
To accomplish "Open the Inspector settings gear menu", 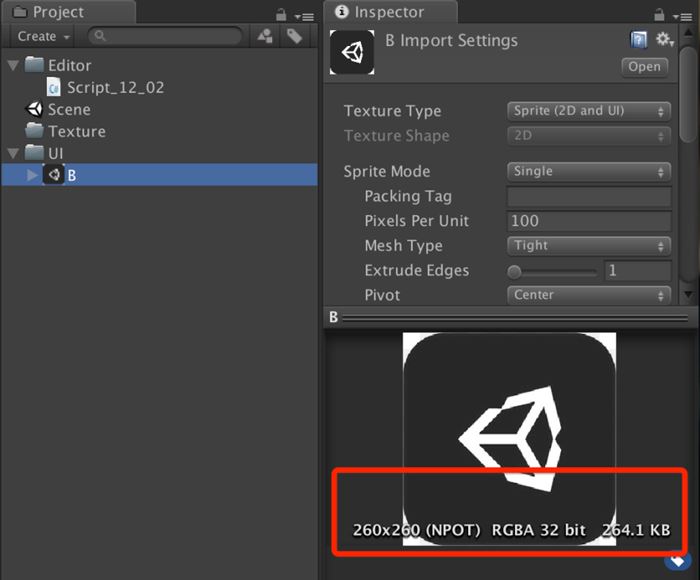I will point(665,40).
